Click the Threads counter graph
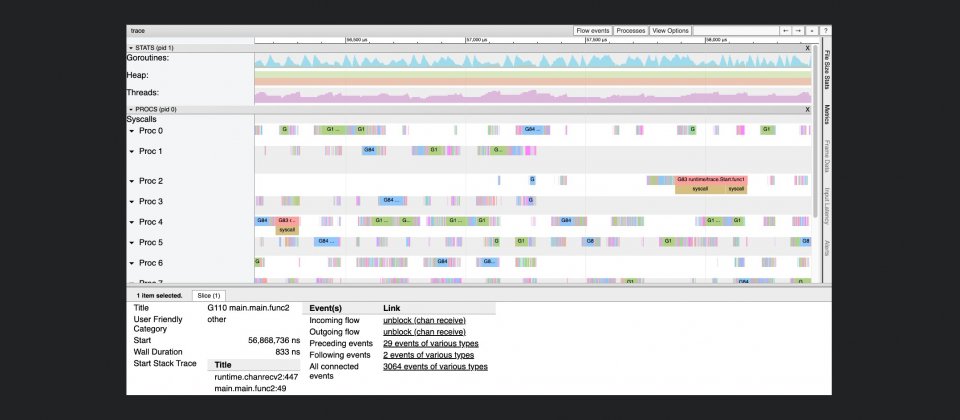This screenshot has height=420, width=960. pyautogui.click(x=533, y=96)
